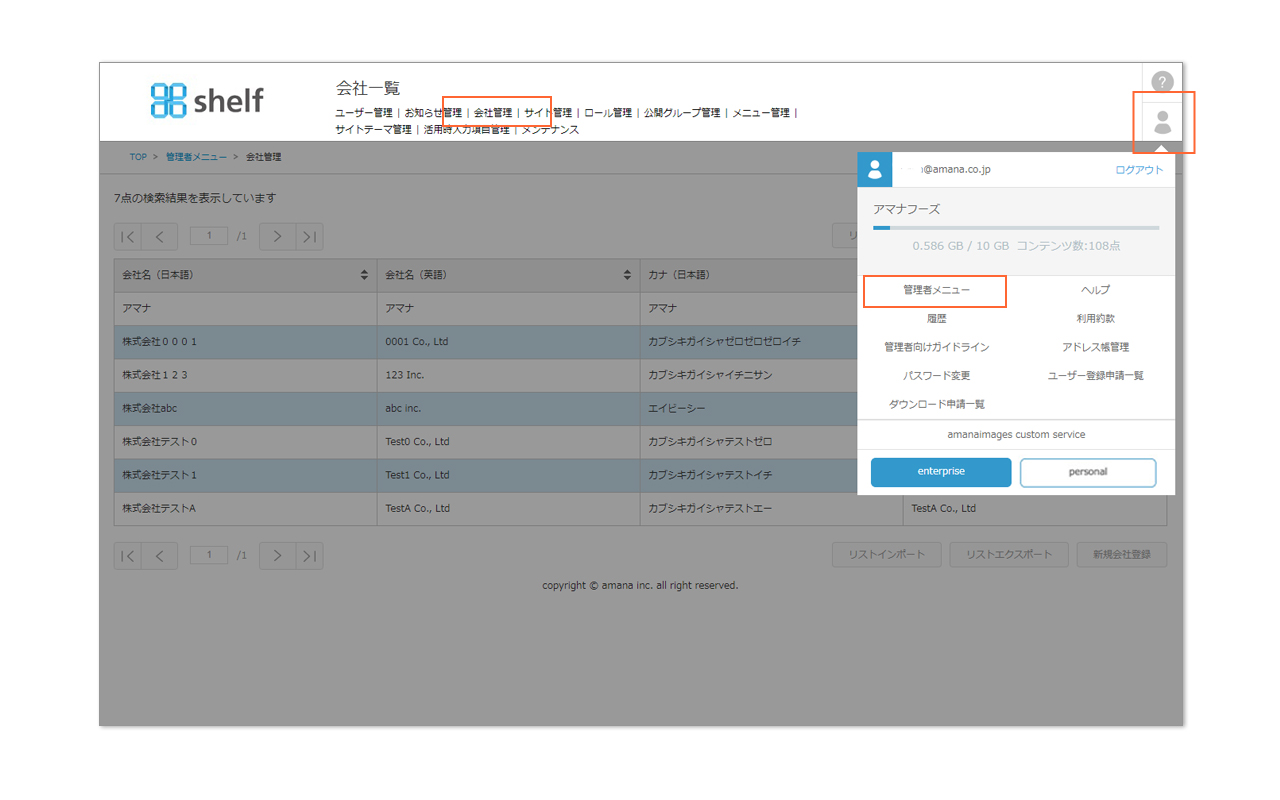This screenshot has height=800, width=1280.
Task: Open メニュー管理 menu
Action: (x=761, y=113)
